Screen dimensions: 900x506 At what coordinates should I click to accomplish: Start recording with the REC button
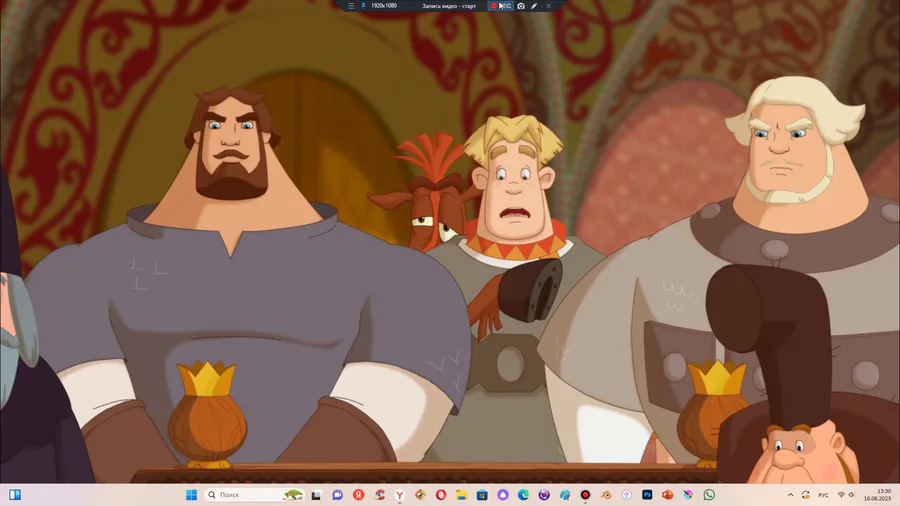500,6
